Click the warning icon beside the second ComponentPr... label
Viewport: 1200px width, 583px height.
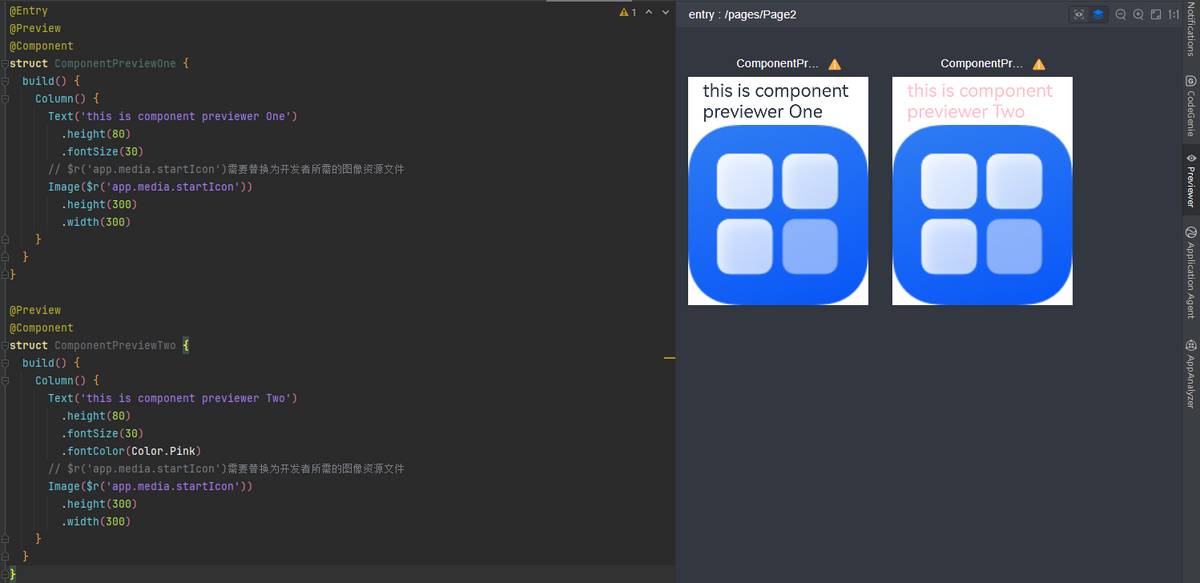tap(1038, 64)
